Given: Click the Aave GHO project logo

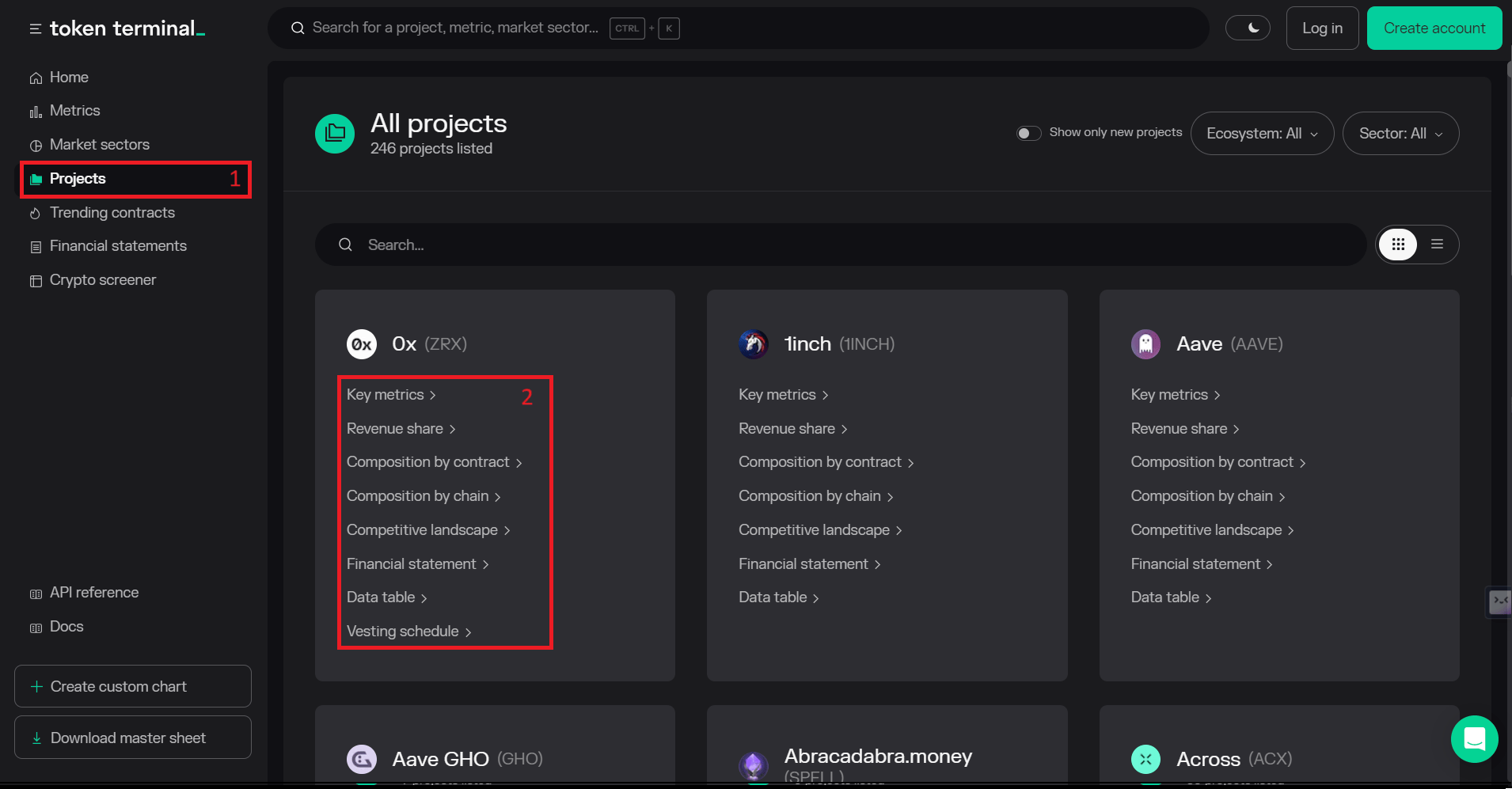Looking at the screenshot, I should coord(362,759).
